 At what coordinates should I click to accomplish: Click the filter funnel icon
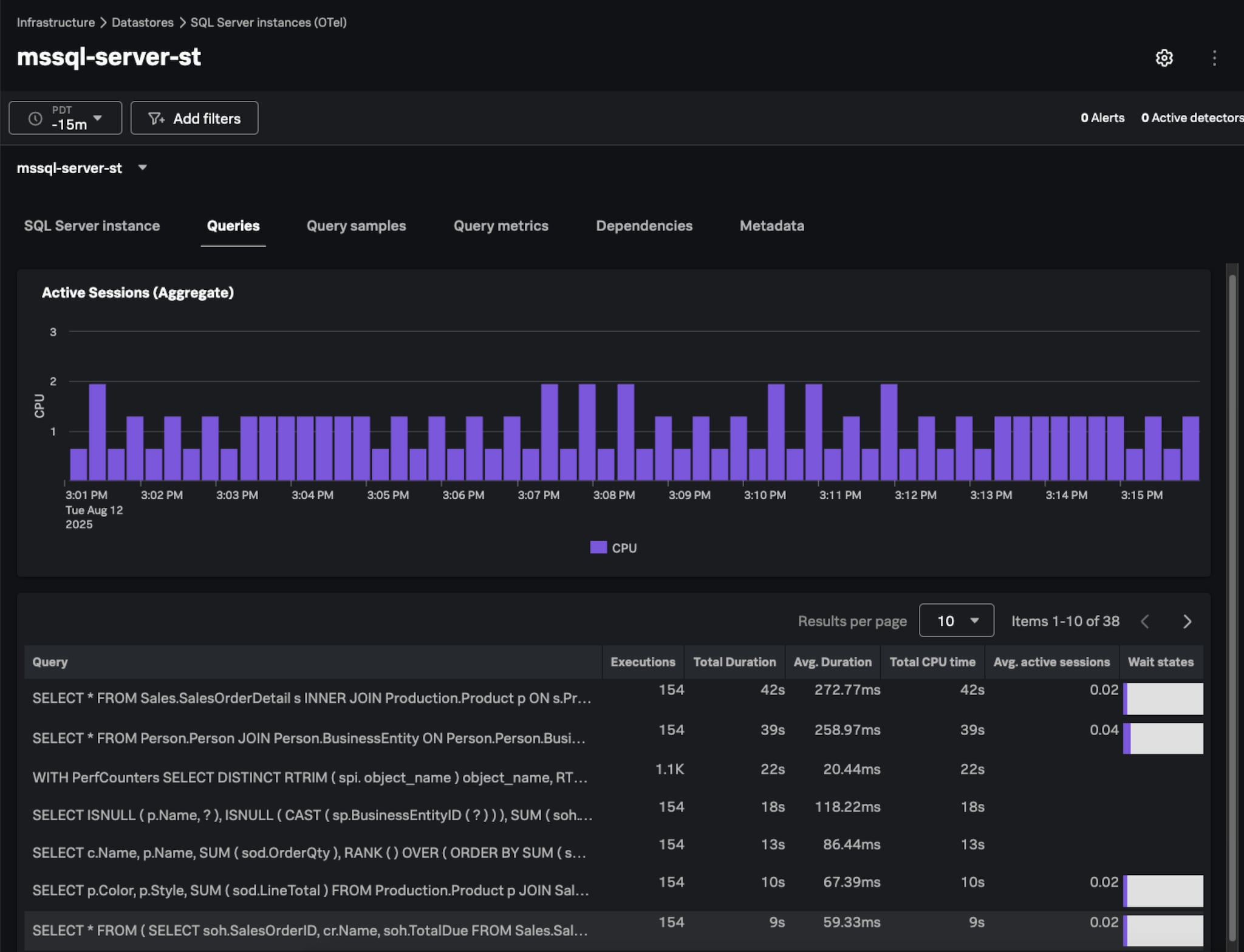(x=156, y=118)
